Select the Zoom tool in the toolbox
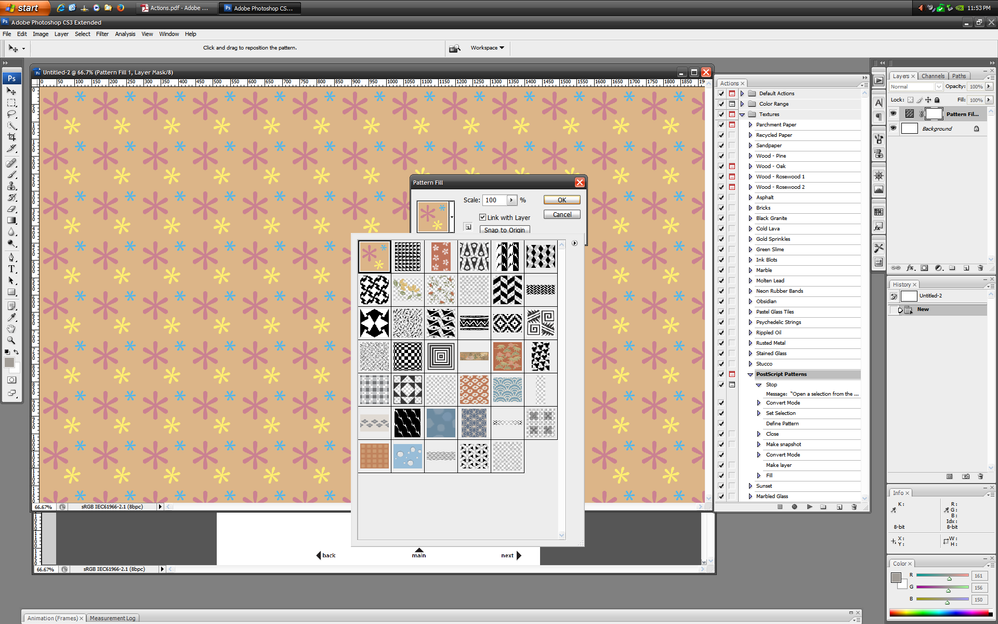998x624 pixels. (12, 338)
